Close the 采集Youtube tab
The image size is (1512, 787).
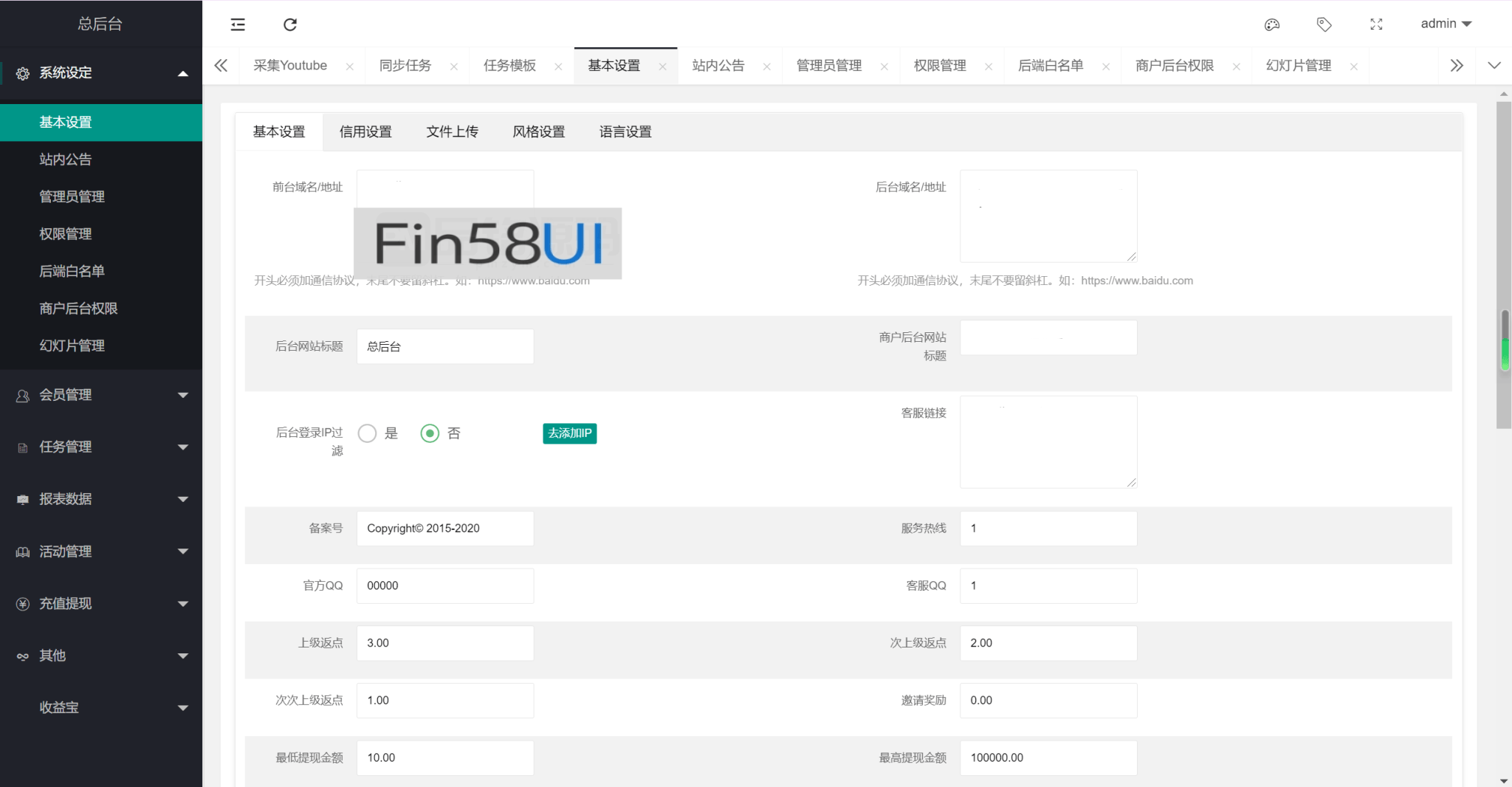(350, 66)
